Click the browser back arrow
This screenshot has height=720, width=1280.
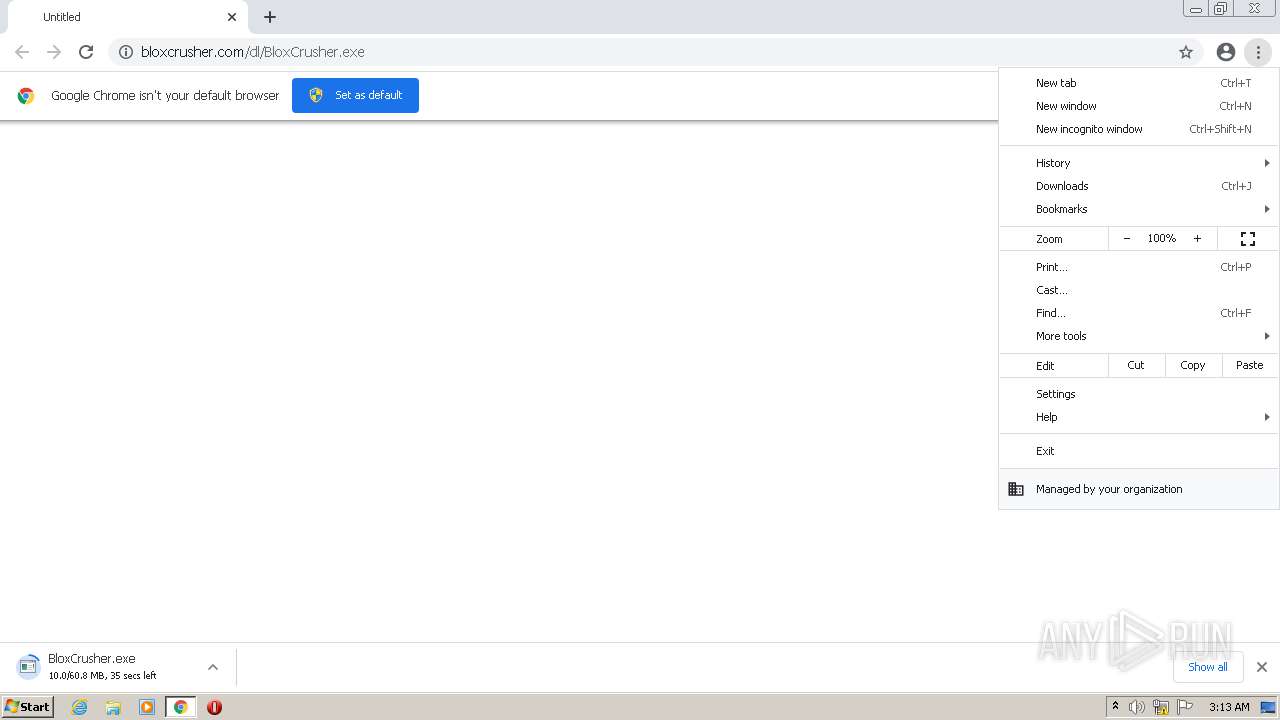pyautogui.click(x=22, y=52)
